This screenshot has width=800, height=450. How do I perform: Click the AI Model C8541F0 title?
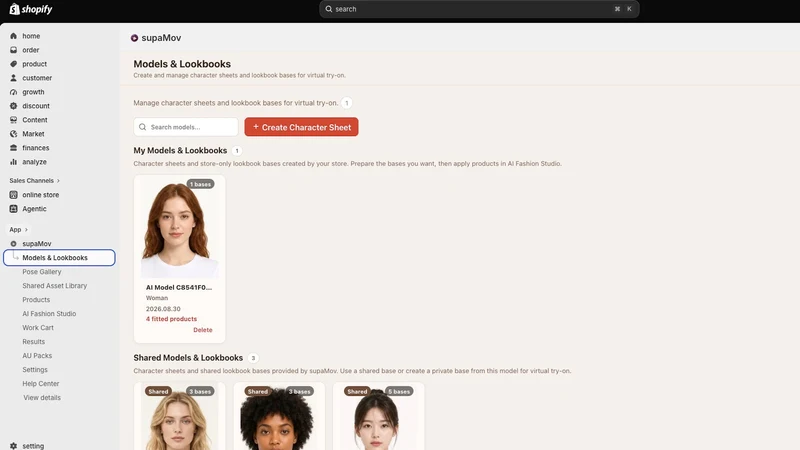click(x=179, y=287)
